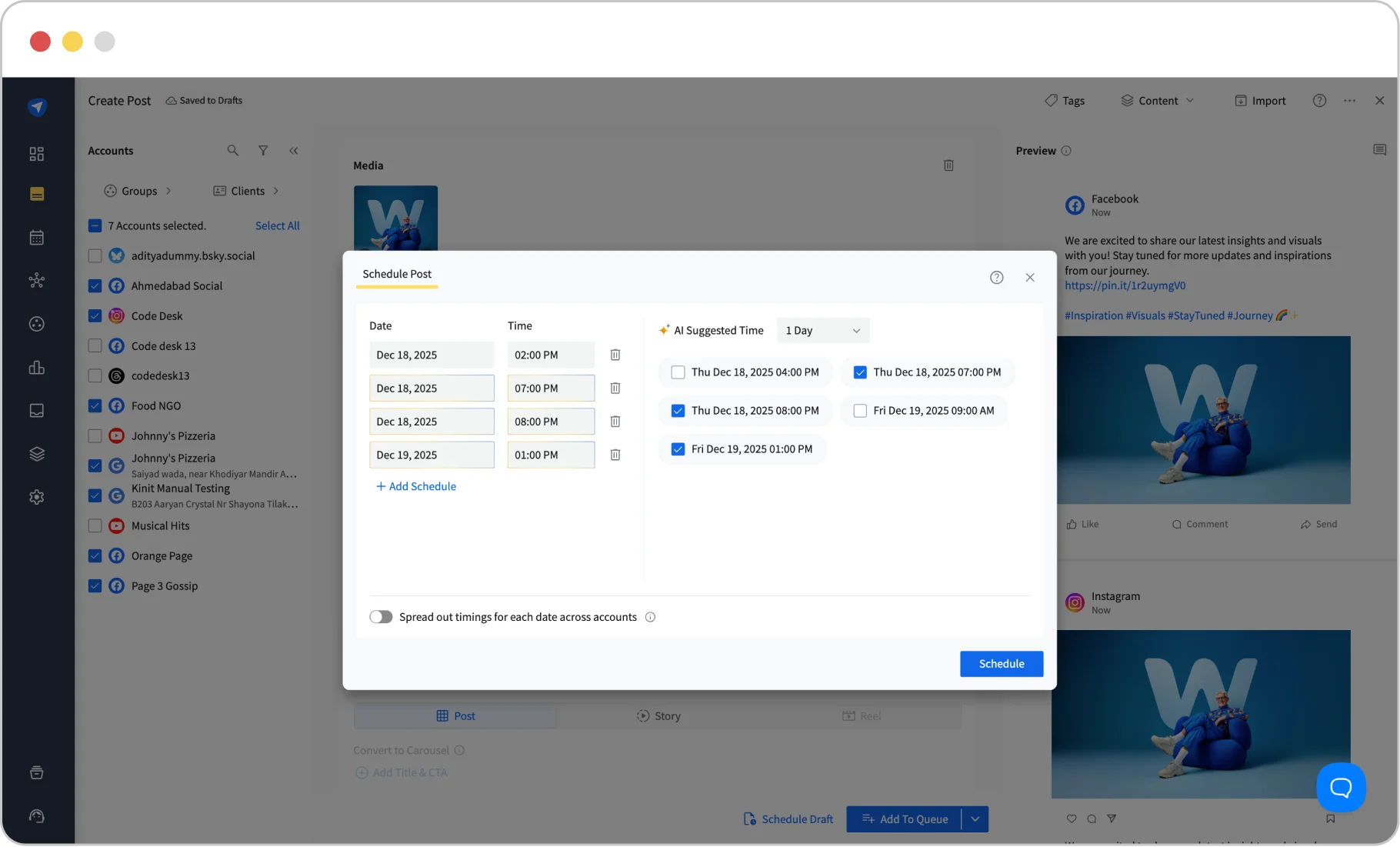Open settings via the gear icon
Viewport: 1400px width, 847px height.
[36, 496]
